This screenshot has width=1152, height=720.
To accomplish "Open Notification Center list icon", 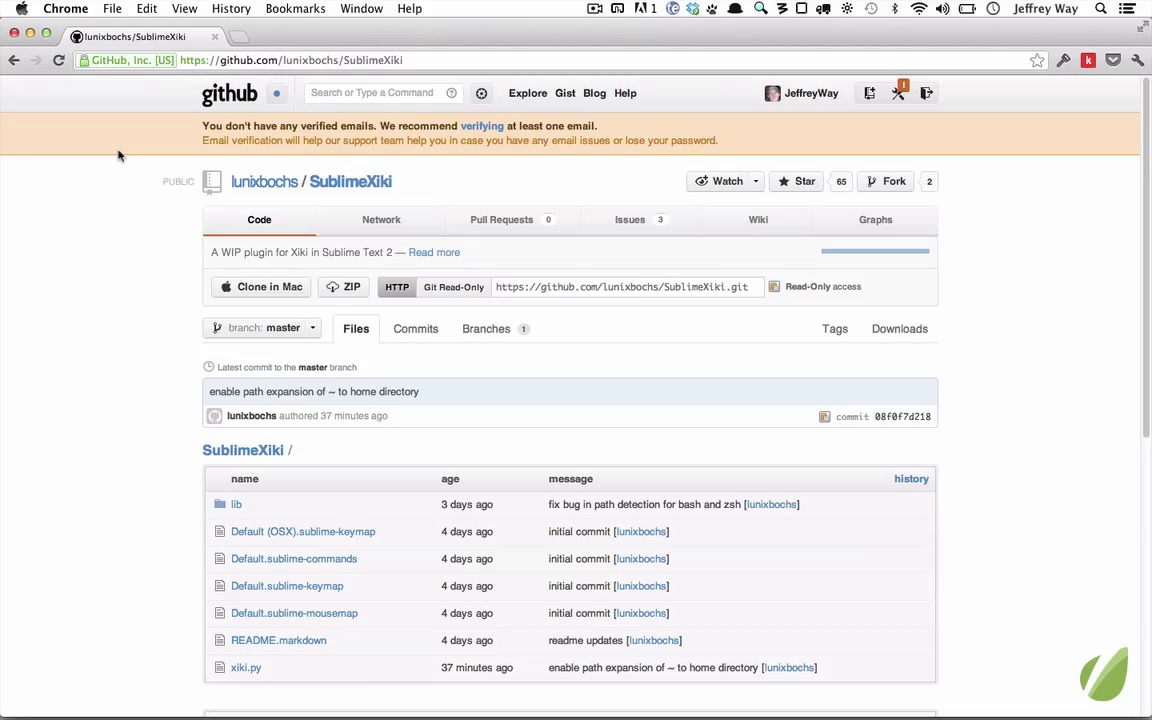I will (x=1127, y=9).
